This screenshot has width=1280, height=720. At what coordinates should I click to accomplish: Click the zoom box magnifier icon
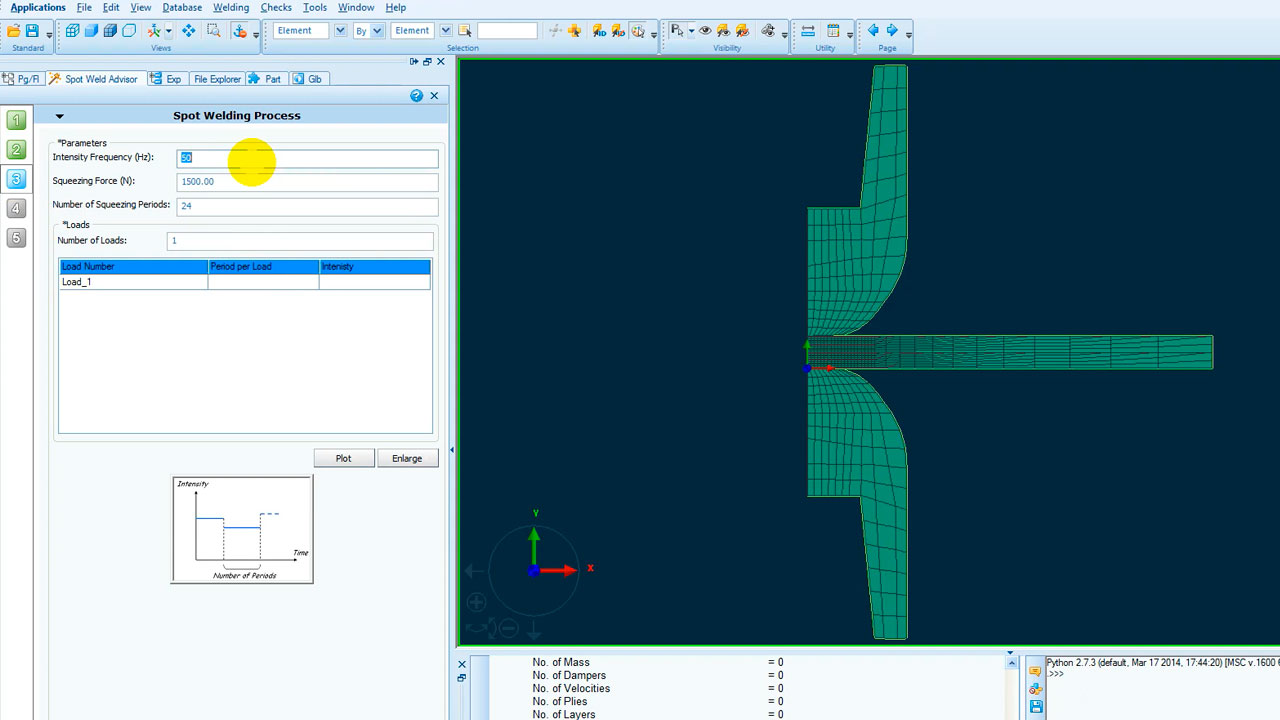213,31
